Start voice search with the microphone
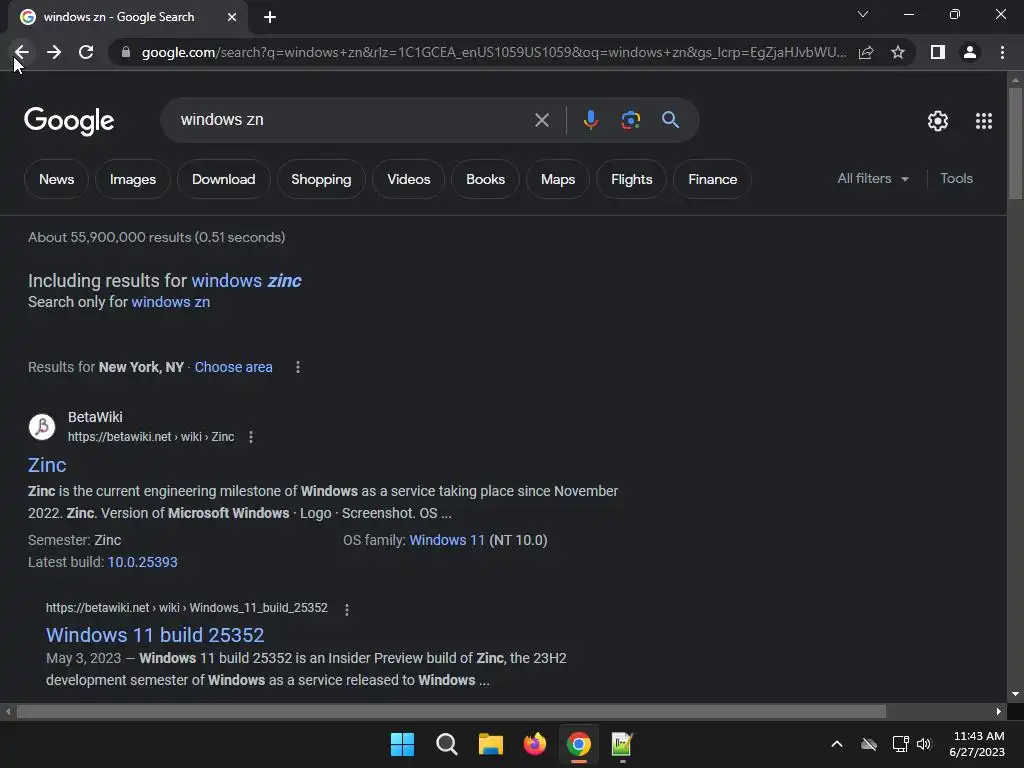1024x768 pixels. coord(590,120)
